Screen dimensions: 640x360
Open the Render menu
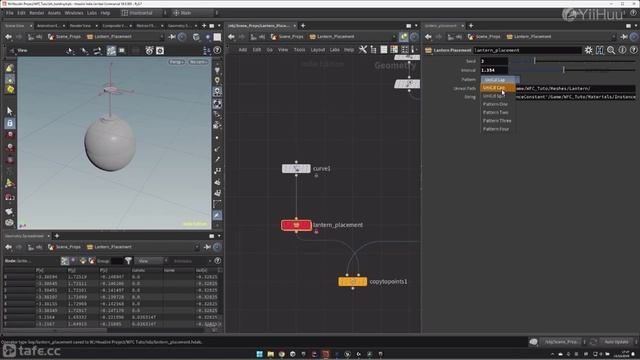[37, 13]
